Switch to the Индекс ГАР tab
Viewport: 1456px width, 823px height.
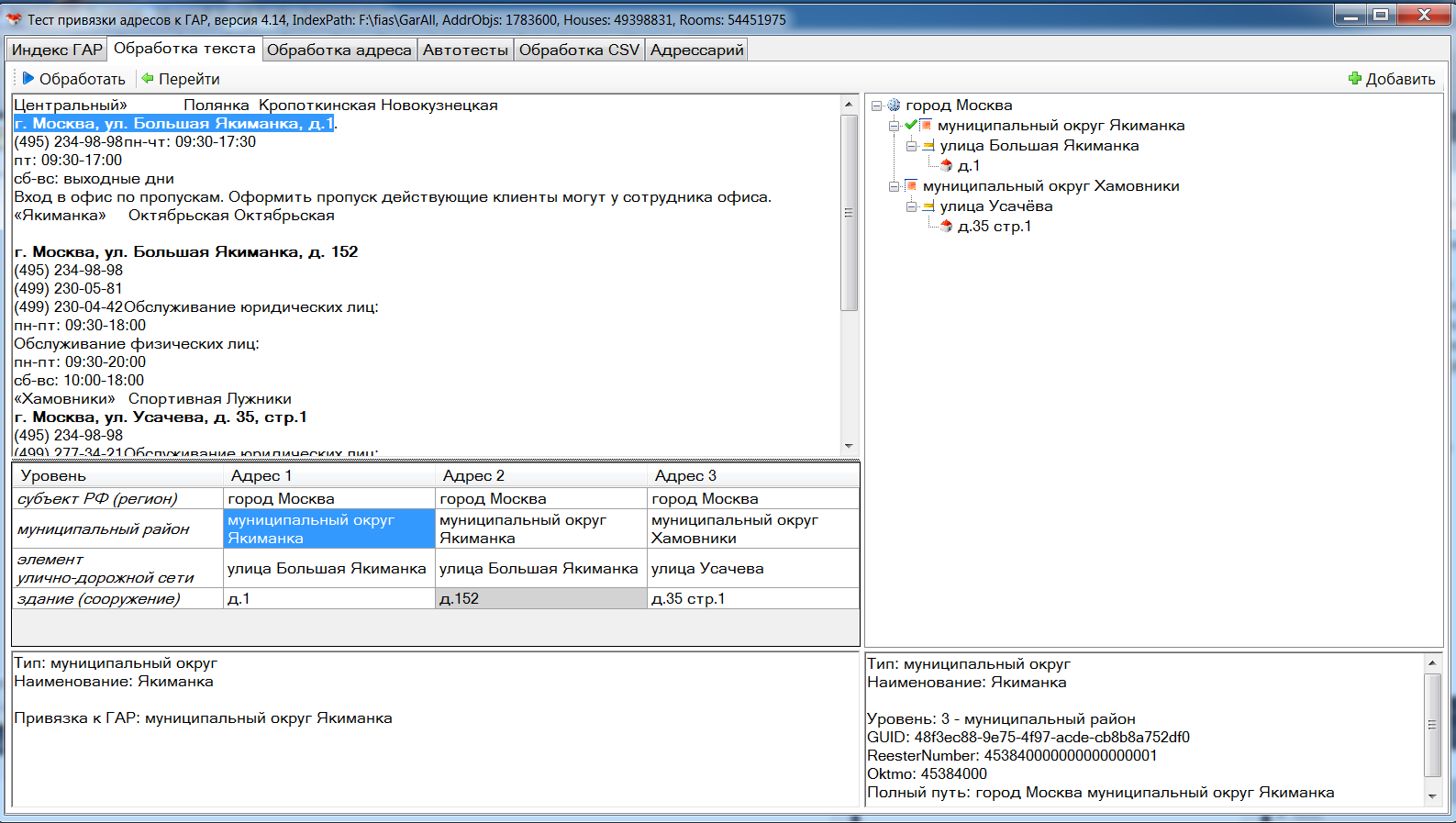[x=57, y=50]
